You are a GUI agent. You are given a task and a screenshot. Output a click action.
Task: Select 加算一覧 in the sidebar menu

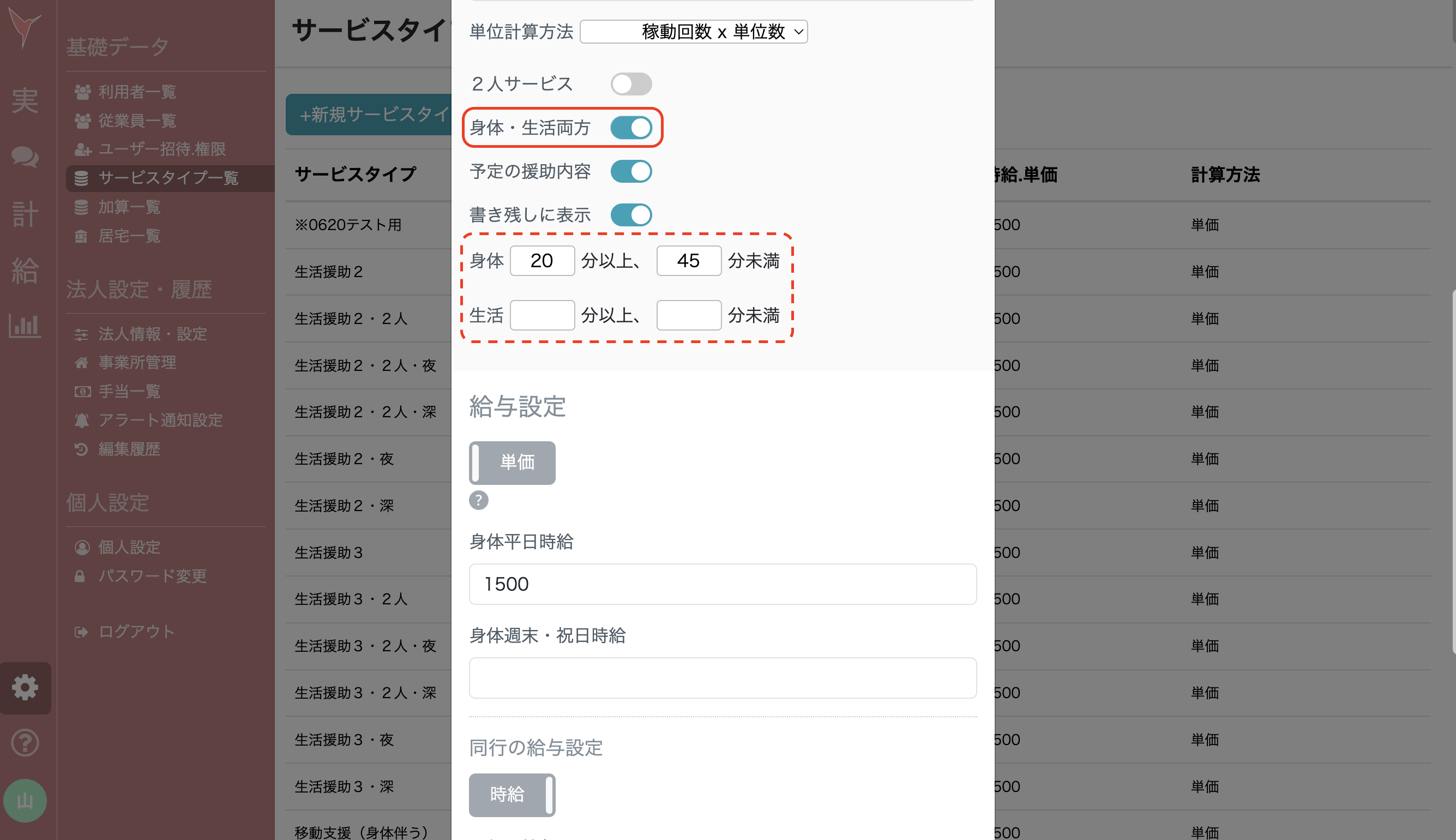point(129,207)
